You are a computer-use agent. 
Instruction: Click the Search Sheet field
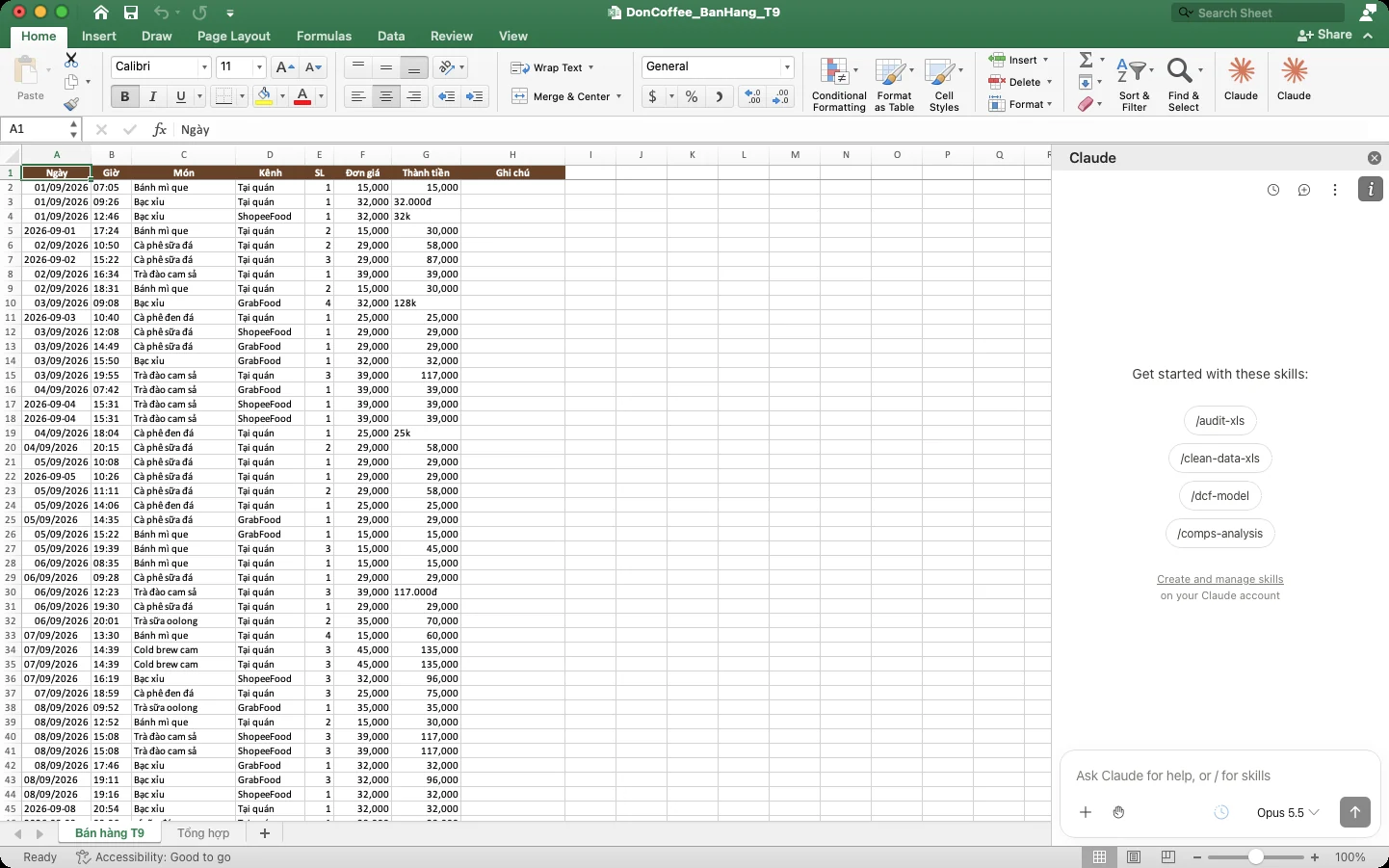coord(1258,13)
